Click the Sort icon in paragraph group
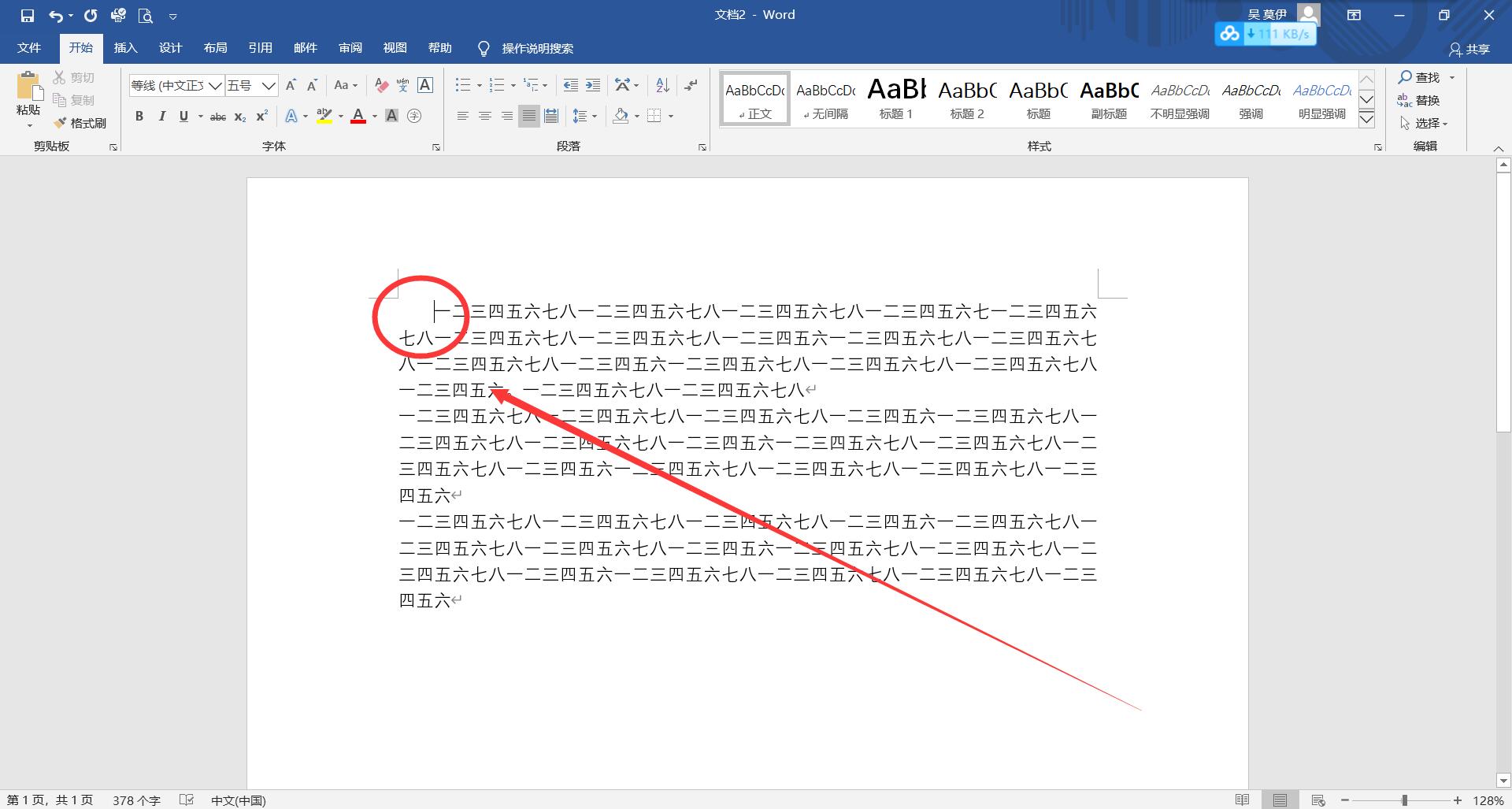This screenshot has height=809, width=1512. (662, 85)
